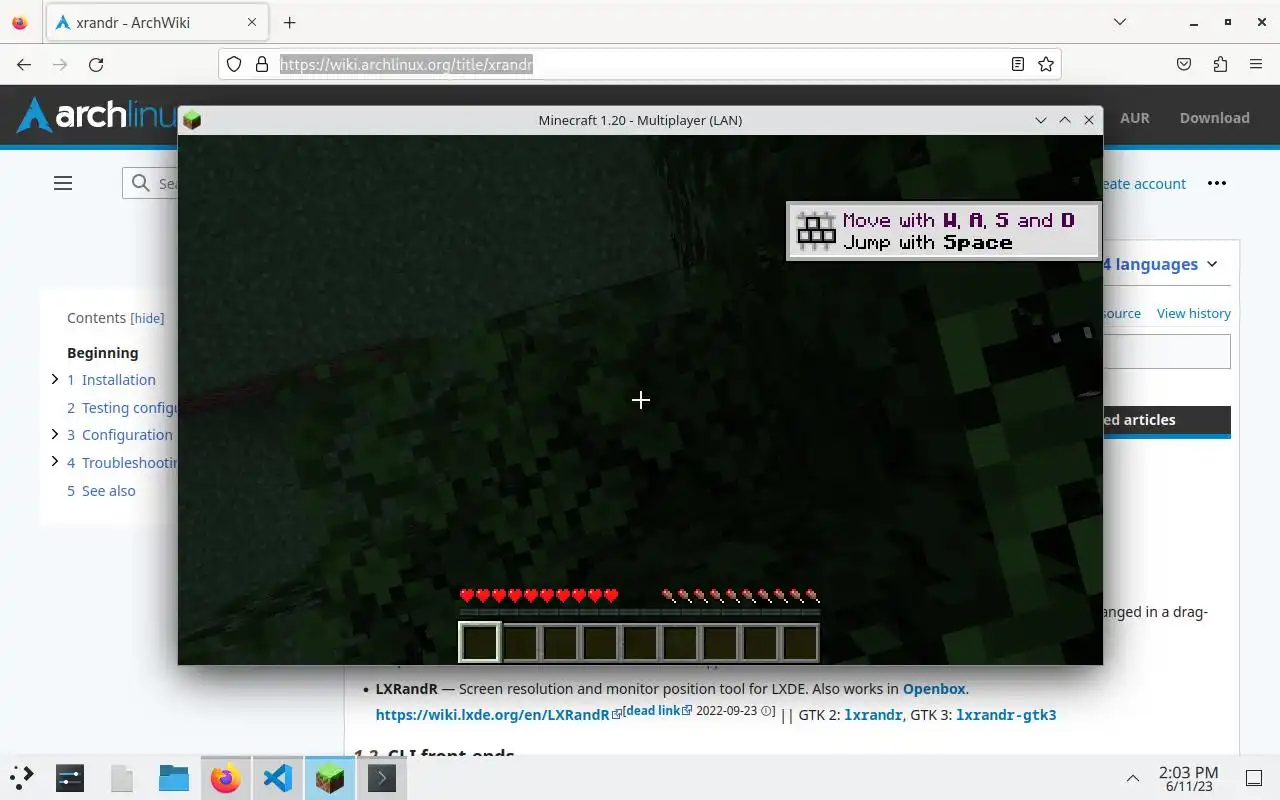Viewport: 1280px width, 800px height.
Task: Switch to Visual Studio Code in taskbar
Action: (278, 778)
